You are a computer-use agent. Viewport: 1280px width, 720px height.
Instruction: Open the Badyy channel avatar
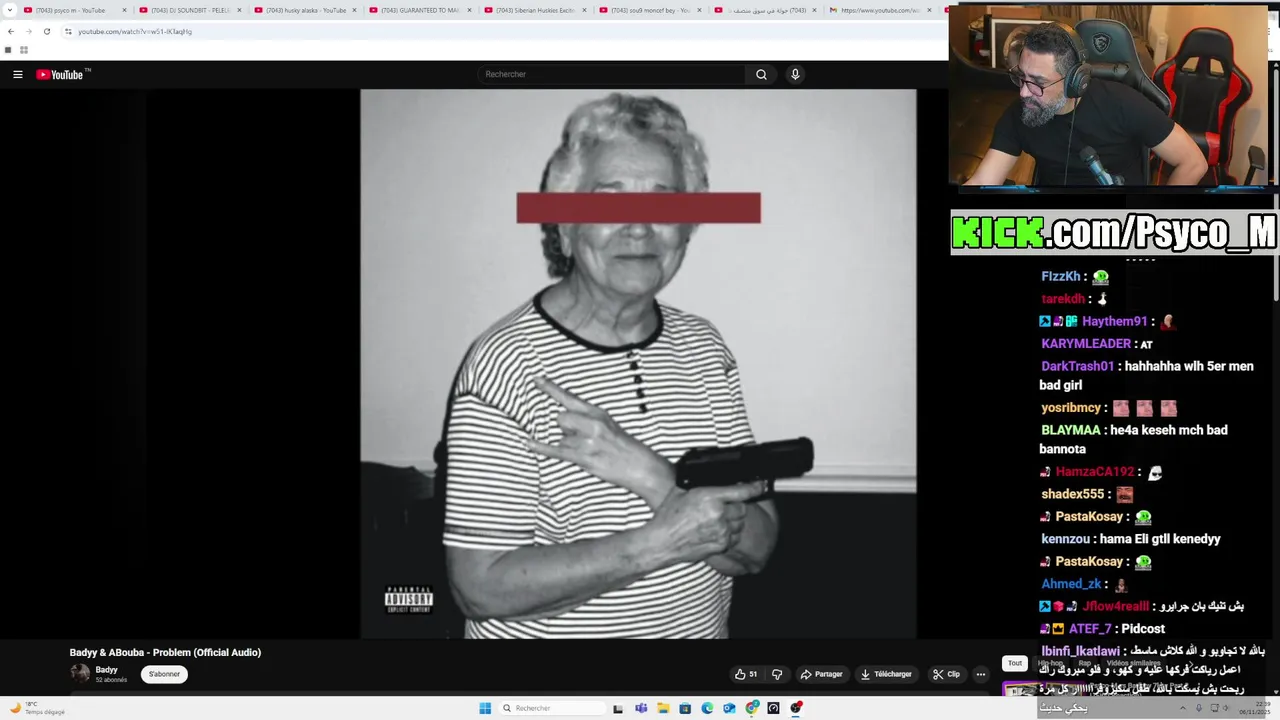pos(79,674)
